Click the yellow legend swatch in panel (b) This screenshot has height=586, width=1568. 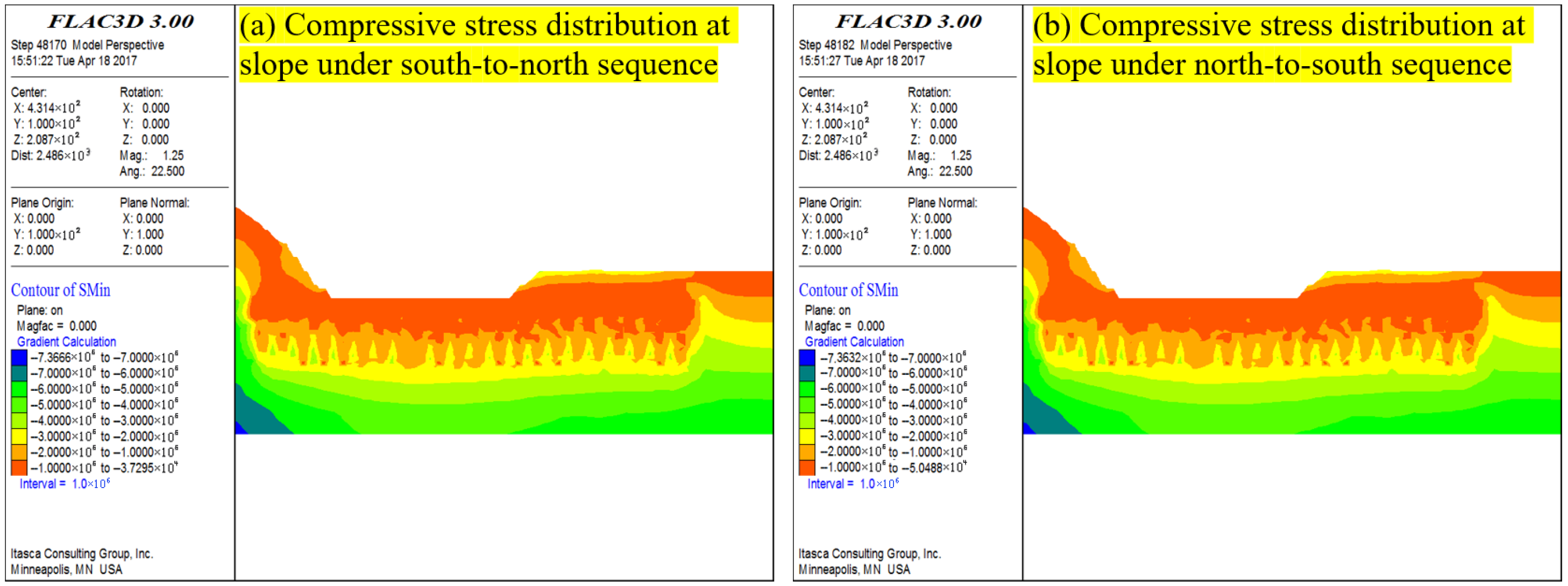[806, 435]
